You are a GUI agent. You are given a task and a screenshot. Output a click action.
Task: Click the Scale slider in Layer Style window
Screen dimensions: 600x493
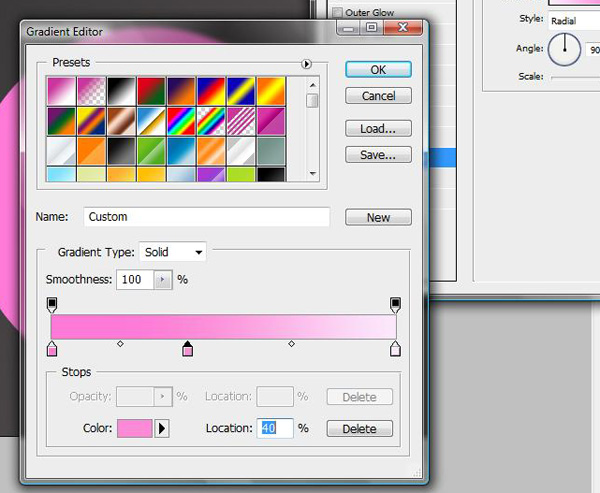click(576, 77)
